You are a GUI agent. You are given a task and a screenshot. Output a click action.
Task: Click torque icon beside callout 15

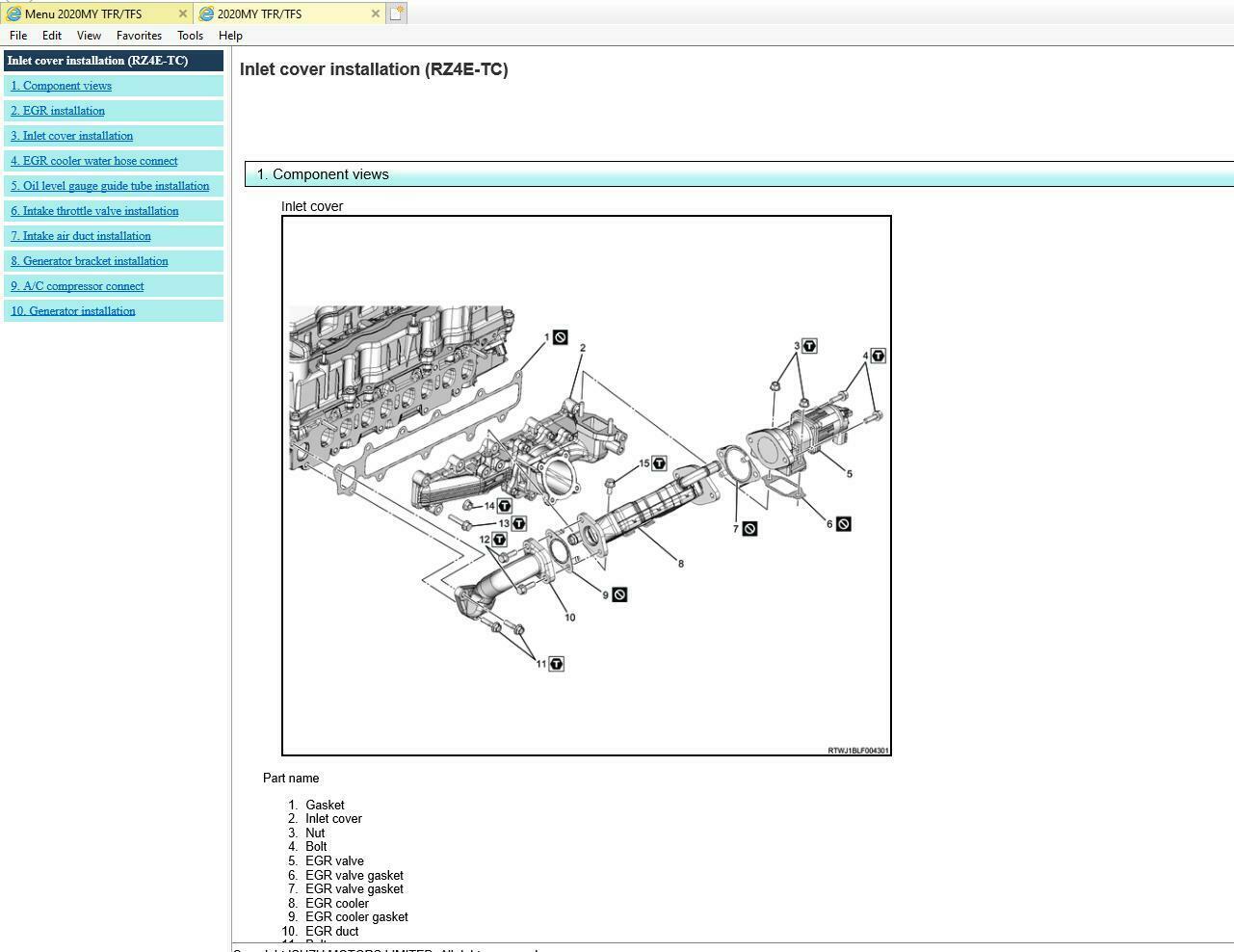659,463
